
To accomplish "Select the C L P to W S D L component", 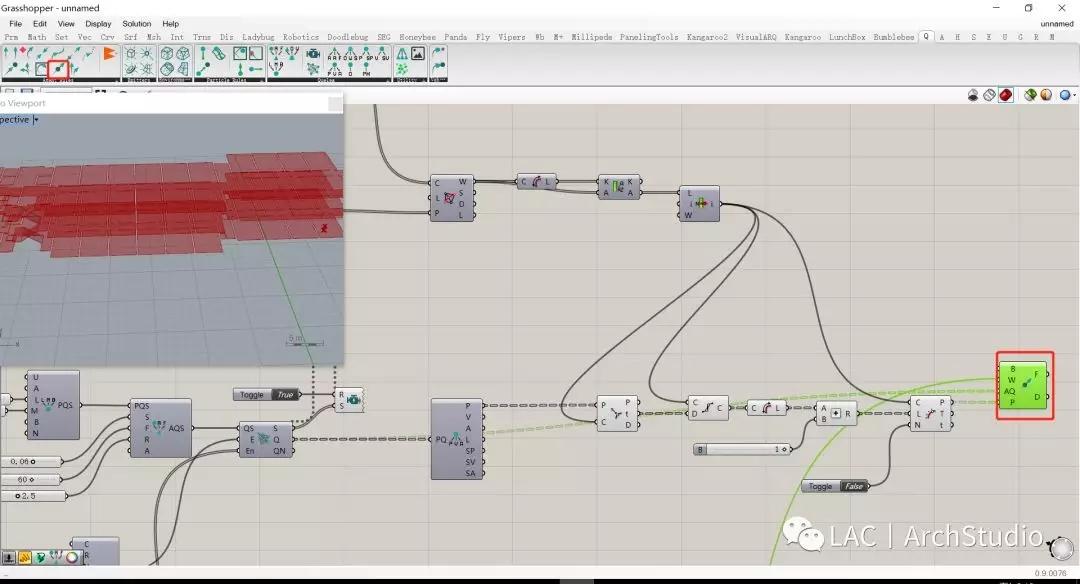I will tap(452, 198).
